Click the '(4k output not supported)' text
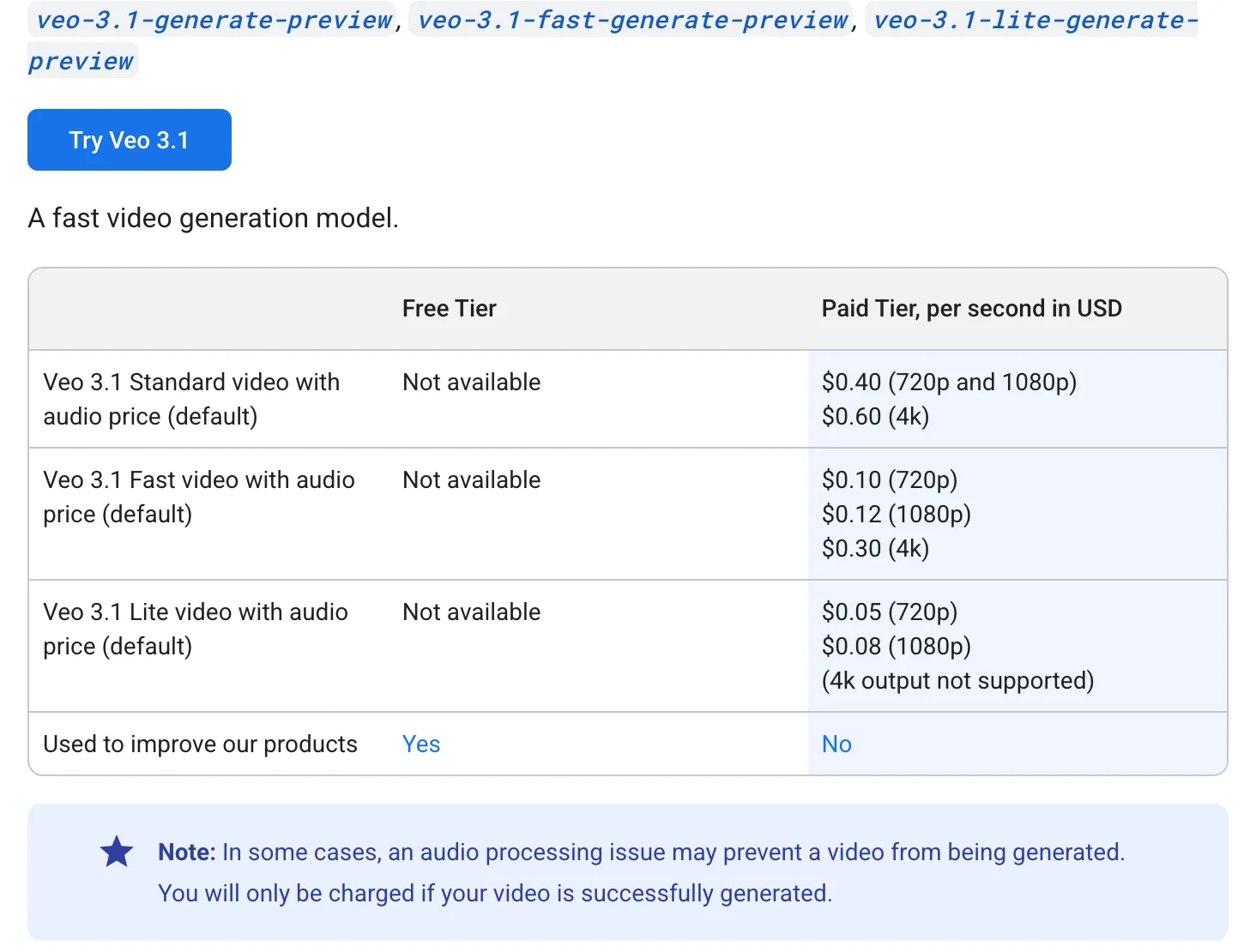 point(958,681)
